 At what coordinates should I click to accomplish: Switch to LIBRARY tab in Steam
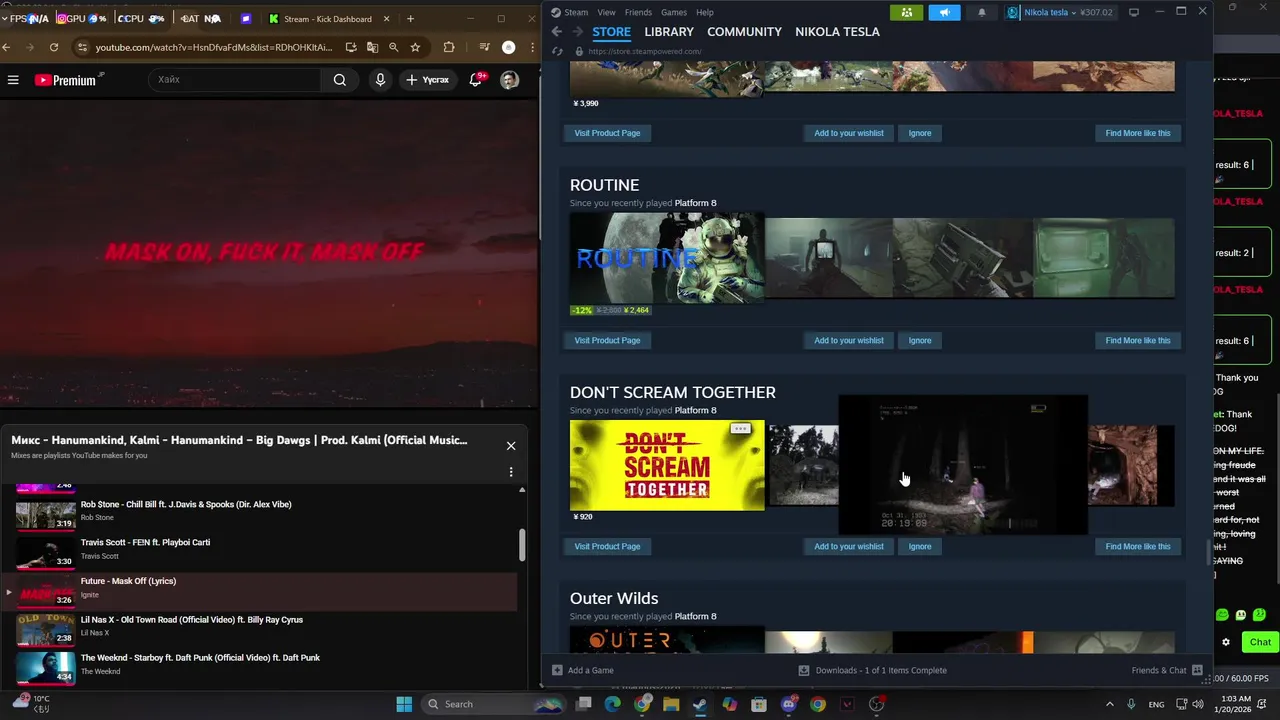tap(669, 32)
